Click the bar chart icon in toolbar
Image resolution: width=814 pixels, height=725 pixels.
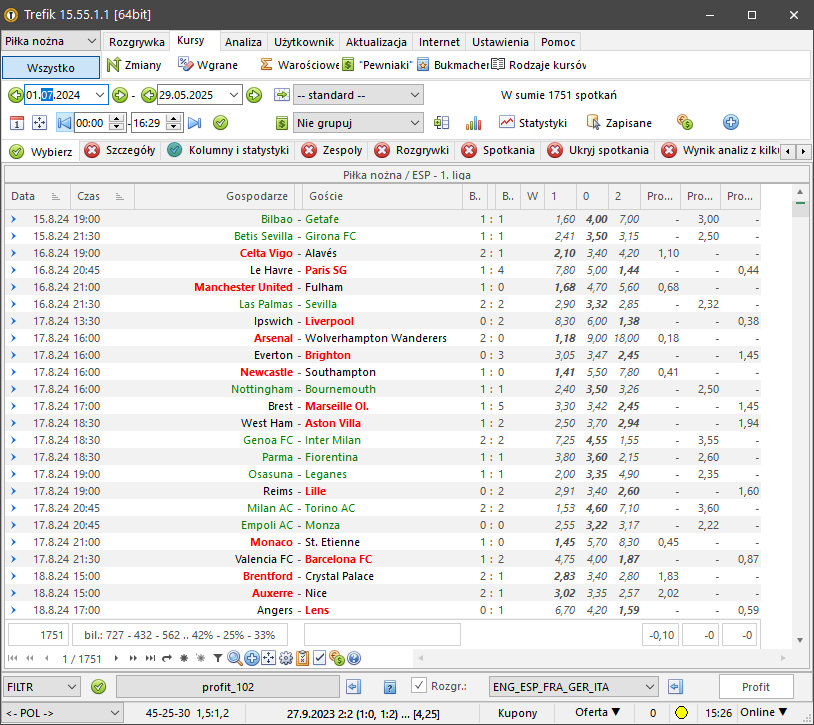473,123
